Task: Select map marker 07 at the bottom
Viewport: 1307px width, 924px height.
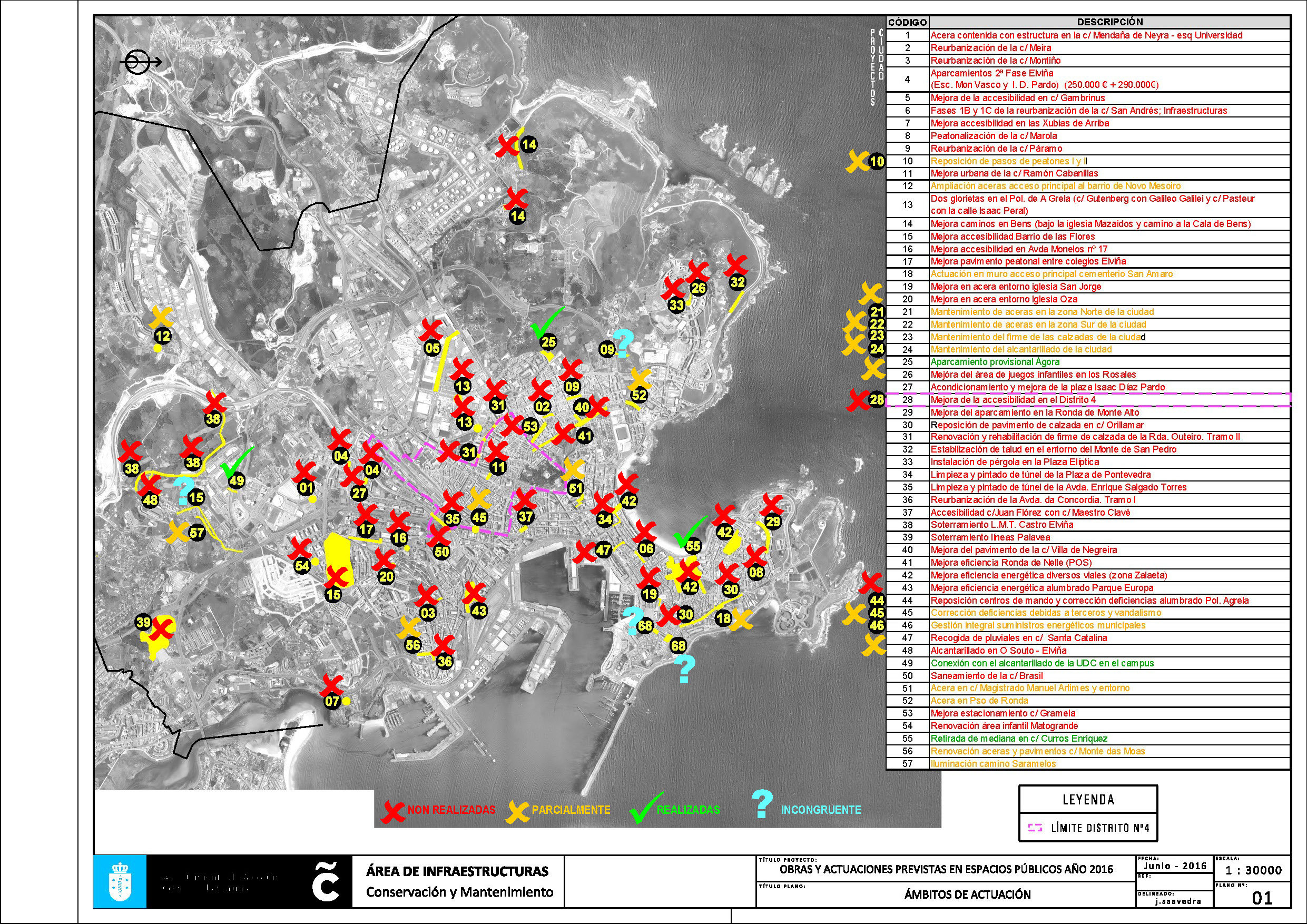Action: [332, 701]
